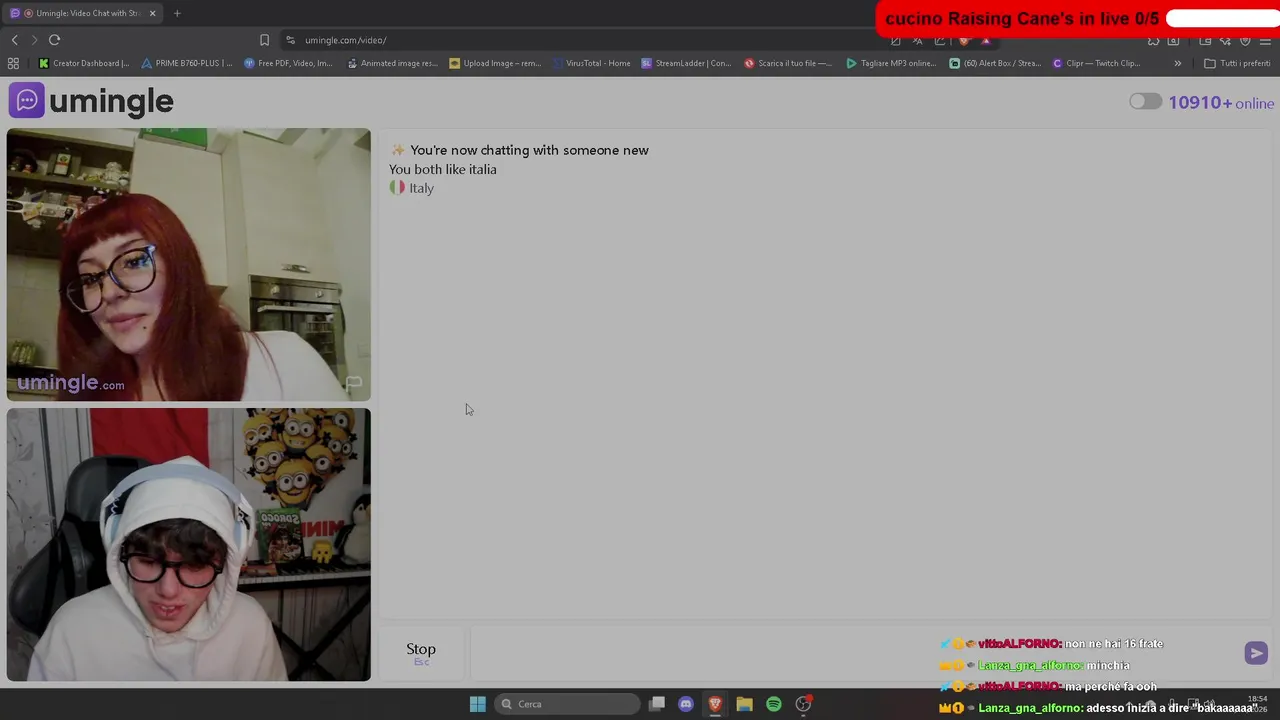The height and width of the screenshot is (720, 1280).
Task: Open the VirusTotal - Home bookmark
Action: [x=590, y=63]
